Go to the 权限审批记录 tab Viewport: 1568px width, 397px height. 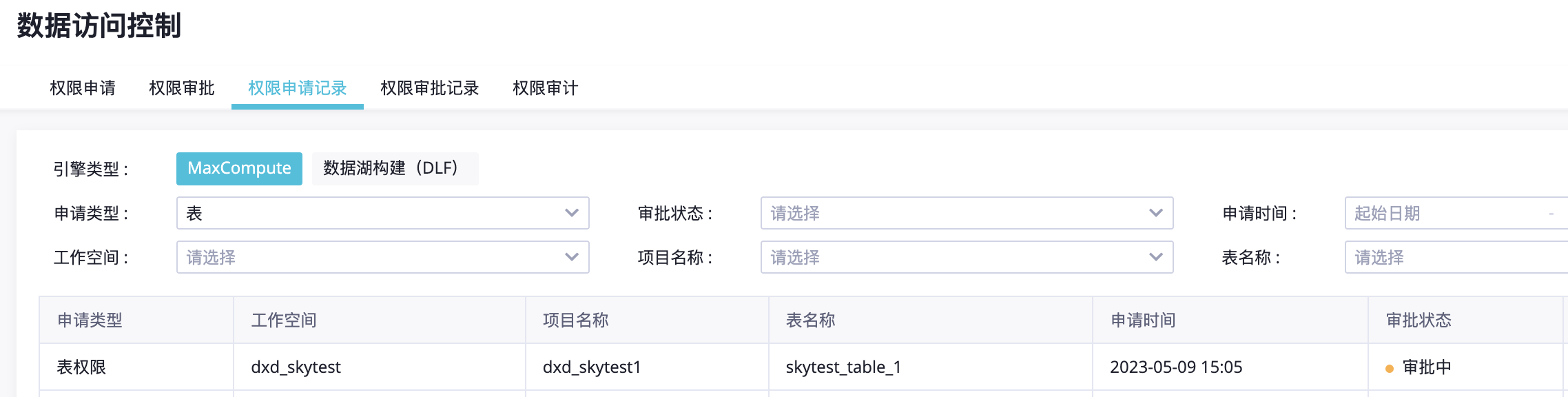[429, 88]
